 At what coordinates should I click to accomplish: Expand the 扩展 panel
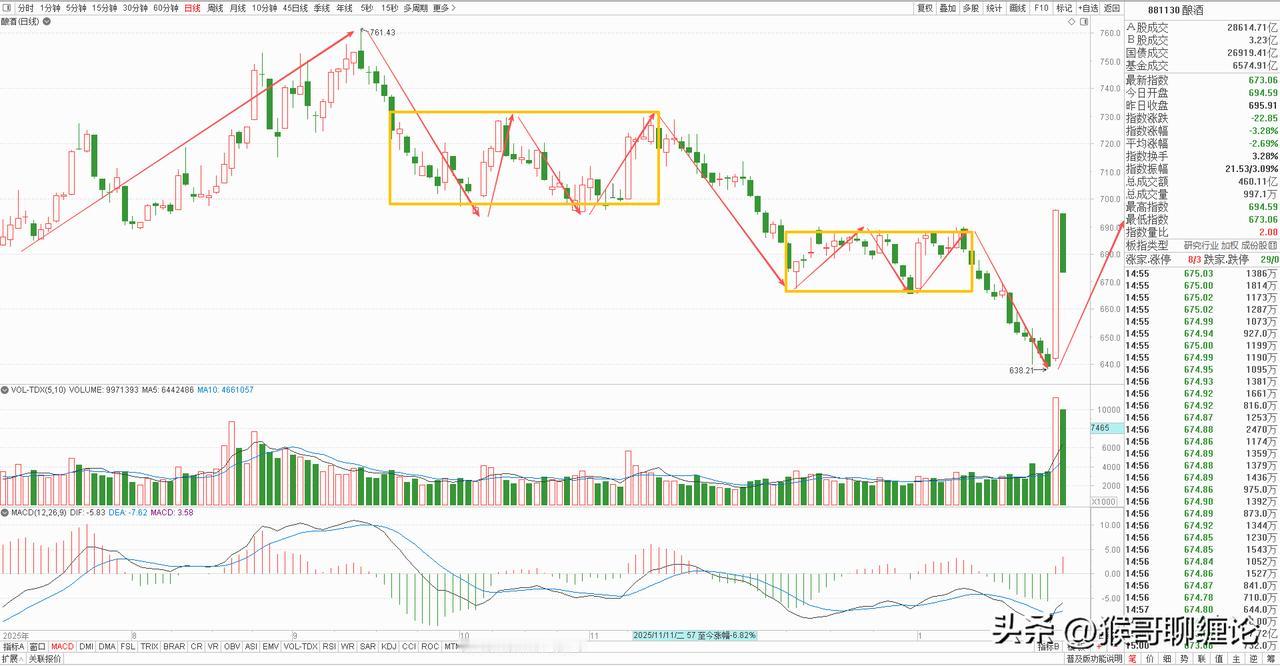[12, 659]
